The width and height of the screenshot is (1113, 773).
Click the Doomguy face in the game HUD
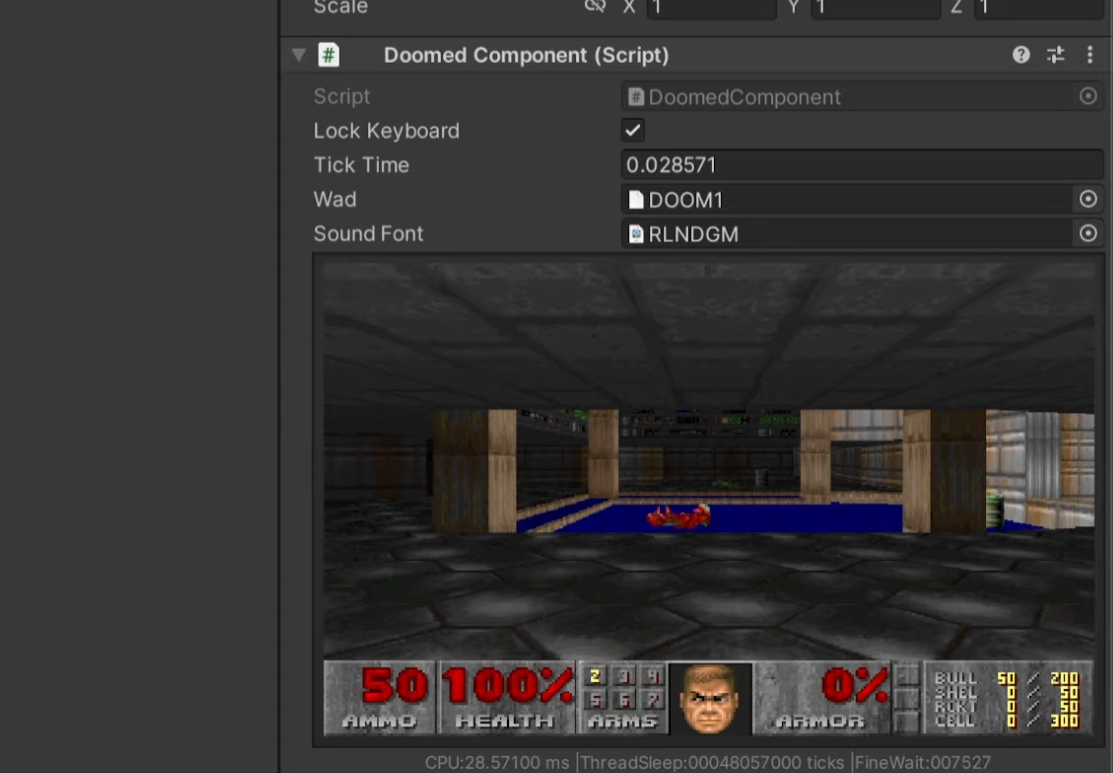pos(710,698)
